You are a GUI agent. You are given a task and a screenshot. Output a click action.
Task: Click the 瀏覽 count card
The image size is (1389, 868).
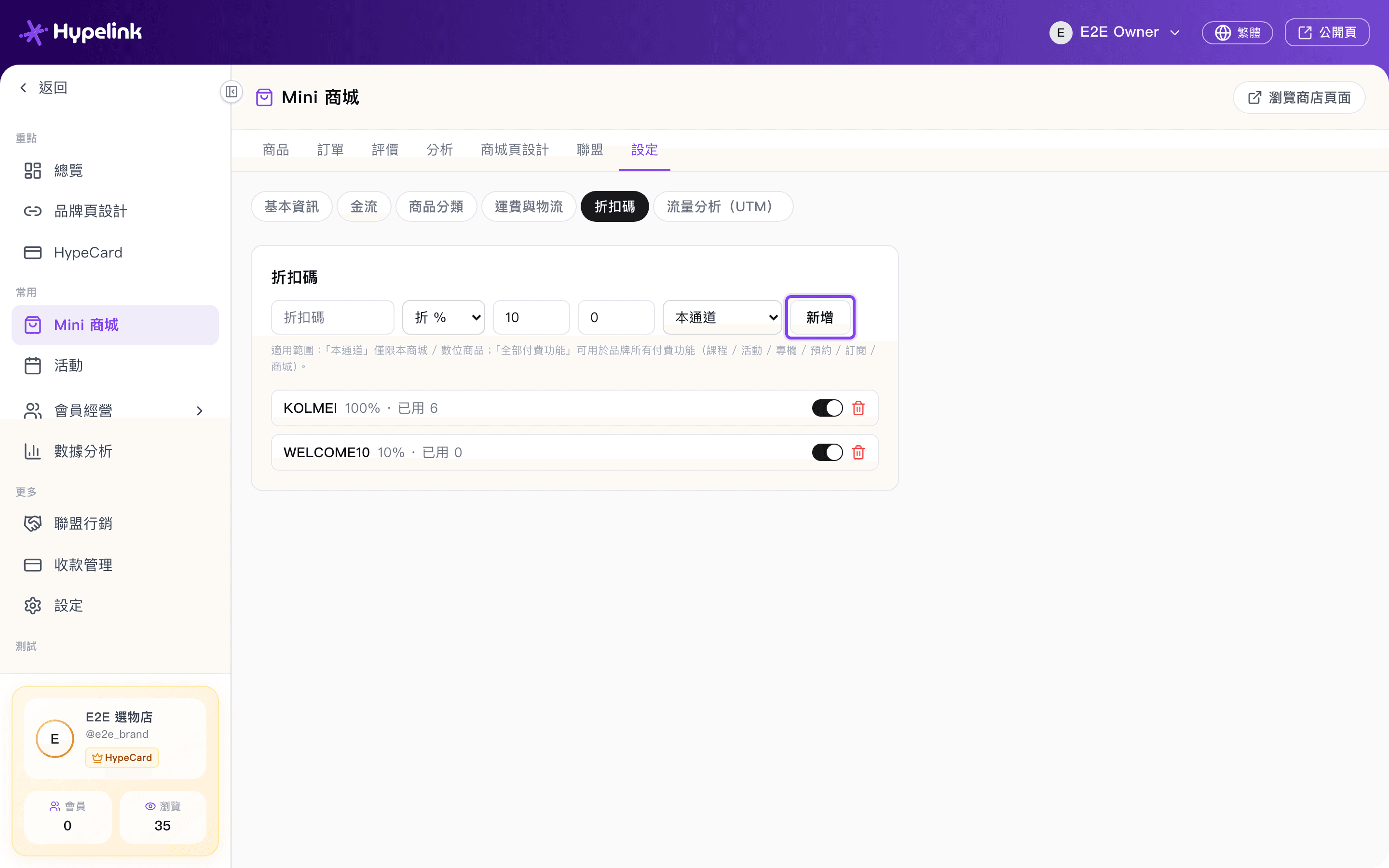tap(163, 817)
